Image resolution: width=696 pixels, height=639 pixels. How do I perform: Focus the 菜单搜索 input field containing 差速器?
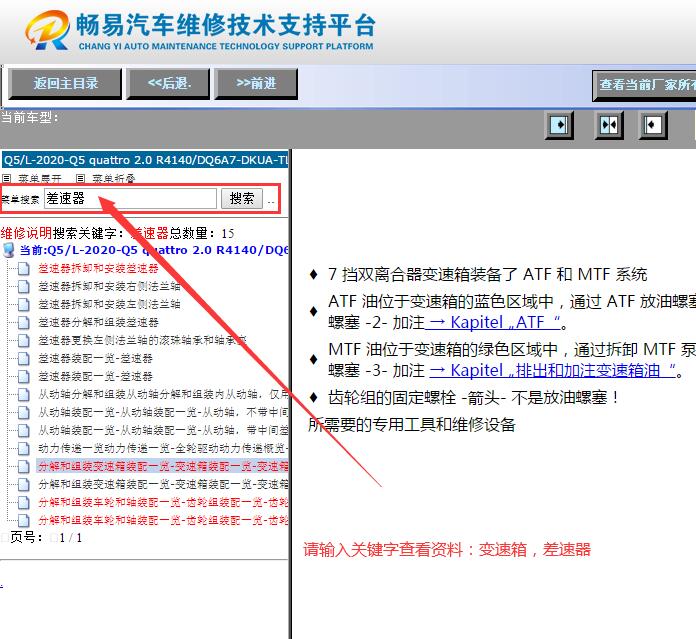[x=129, y=199]
